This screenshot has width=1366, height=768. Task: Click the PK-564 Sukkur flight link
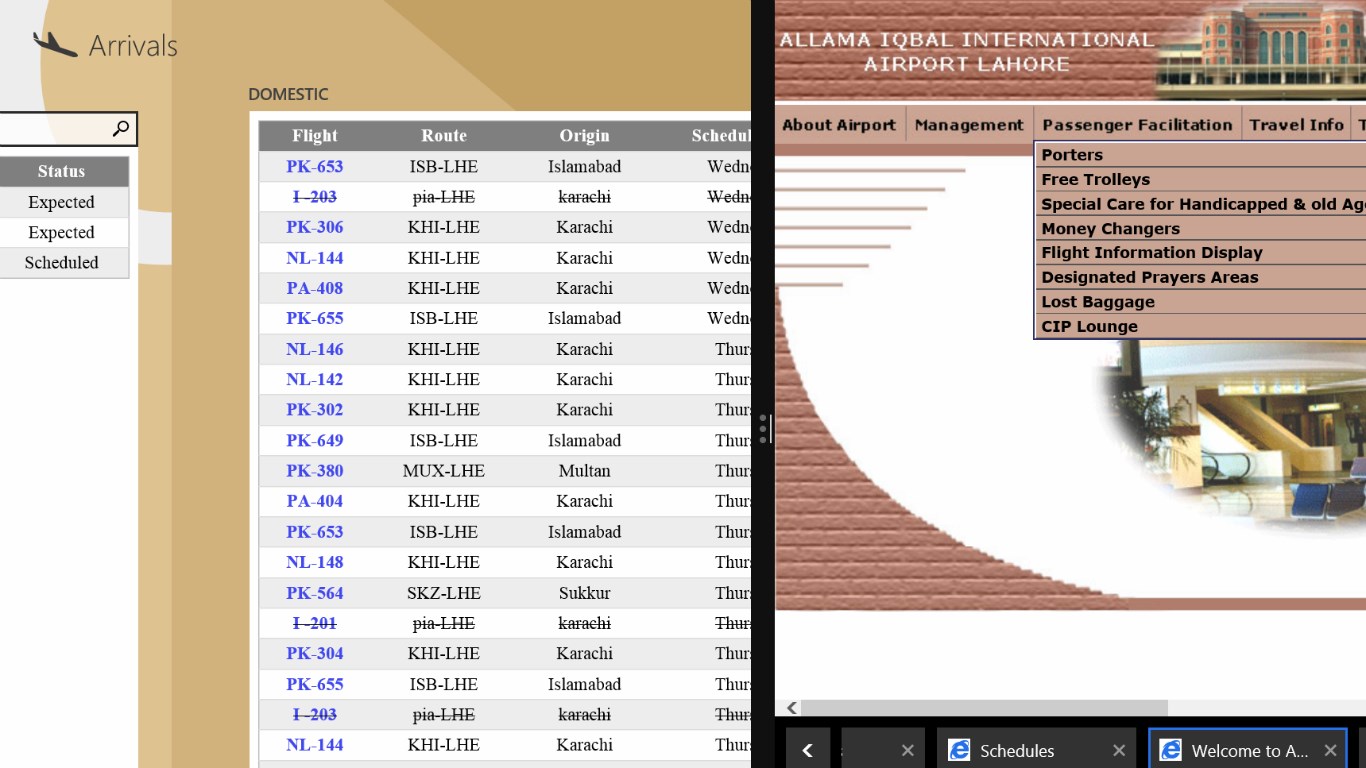pos(314,593)
